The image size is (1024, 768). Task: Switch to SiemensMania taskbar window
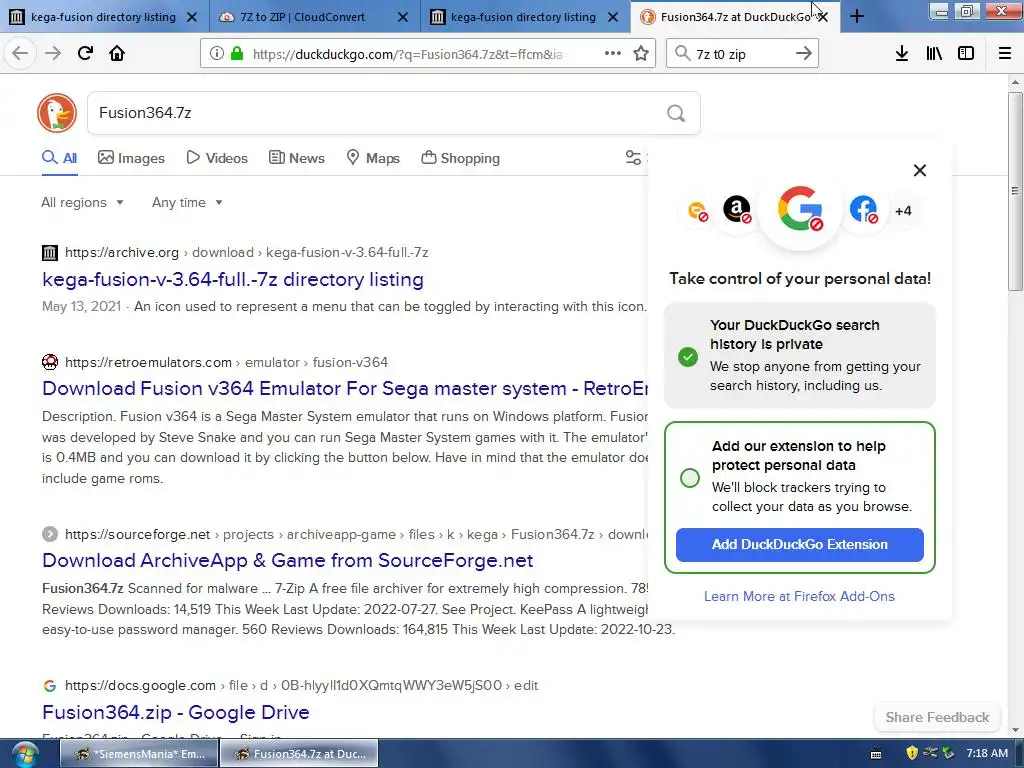click(139, 754)
